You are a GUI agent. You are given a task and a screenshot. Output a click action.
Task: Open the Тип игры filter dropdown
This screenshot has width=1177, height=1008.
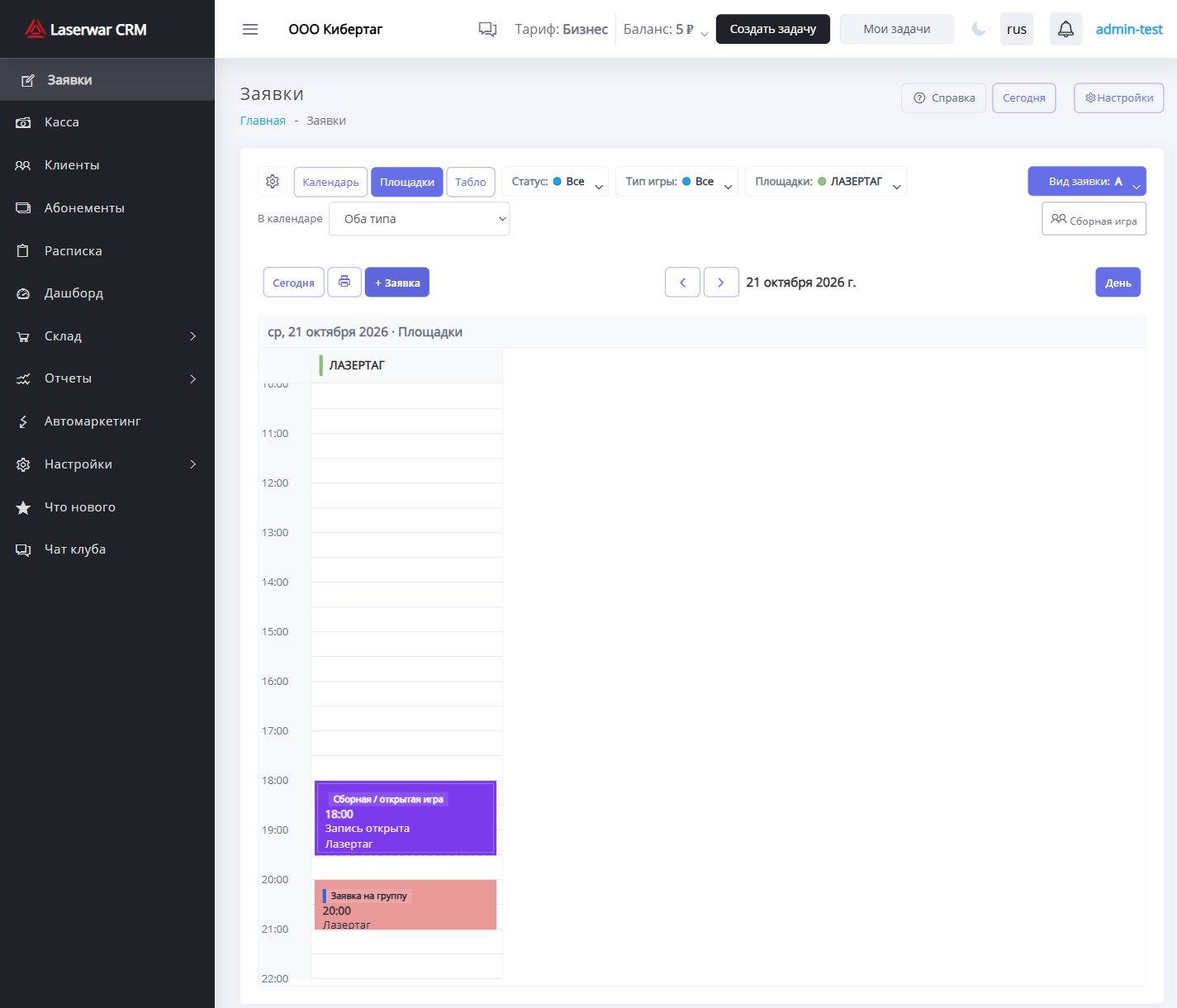pos(676,182)
